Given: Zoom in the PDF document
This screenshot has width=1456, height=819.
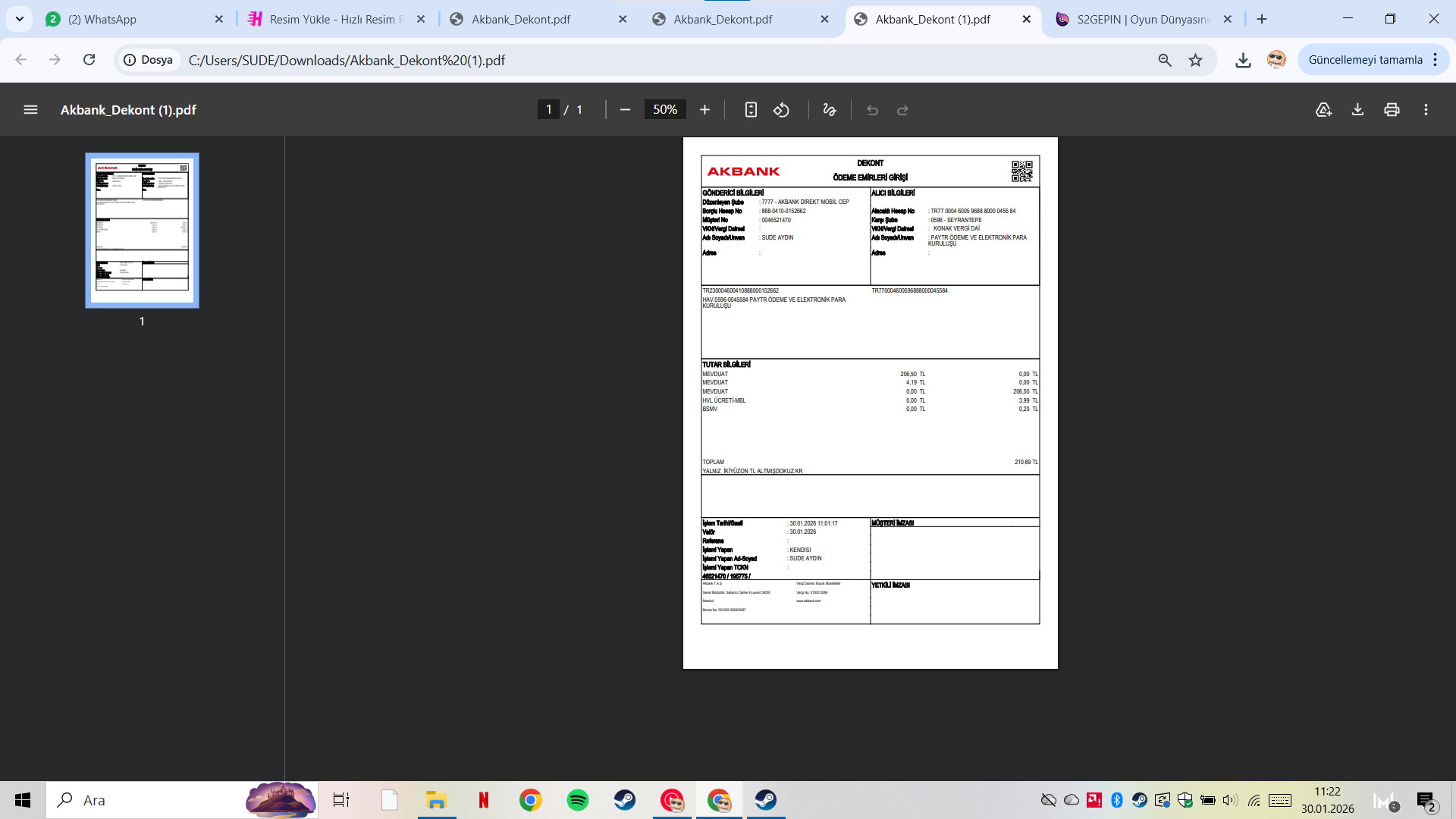Looking at the screenshot, I should (x=704, y=110).
